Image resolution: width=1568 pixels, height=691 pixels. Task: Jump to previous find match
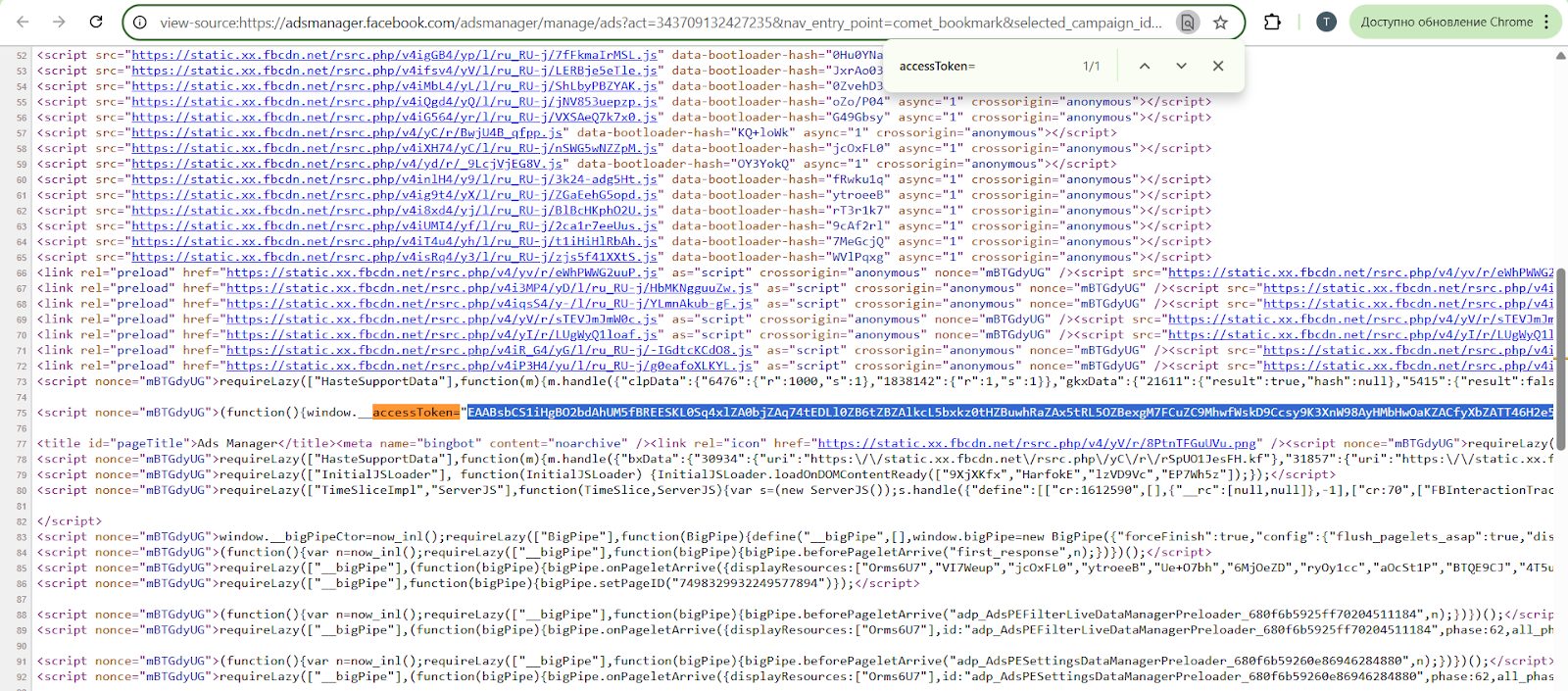[x=1144, y=66]
